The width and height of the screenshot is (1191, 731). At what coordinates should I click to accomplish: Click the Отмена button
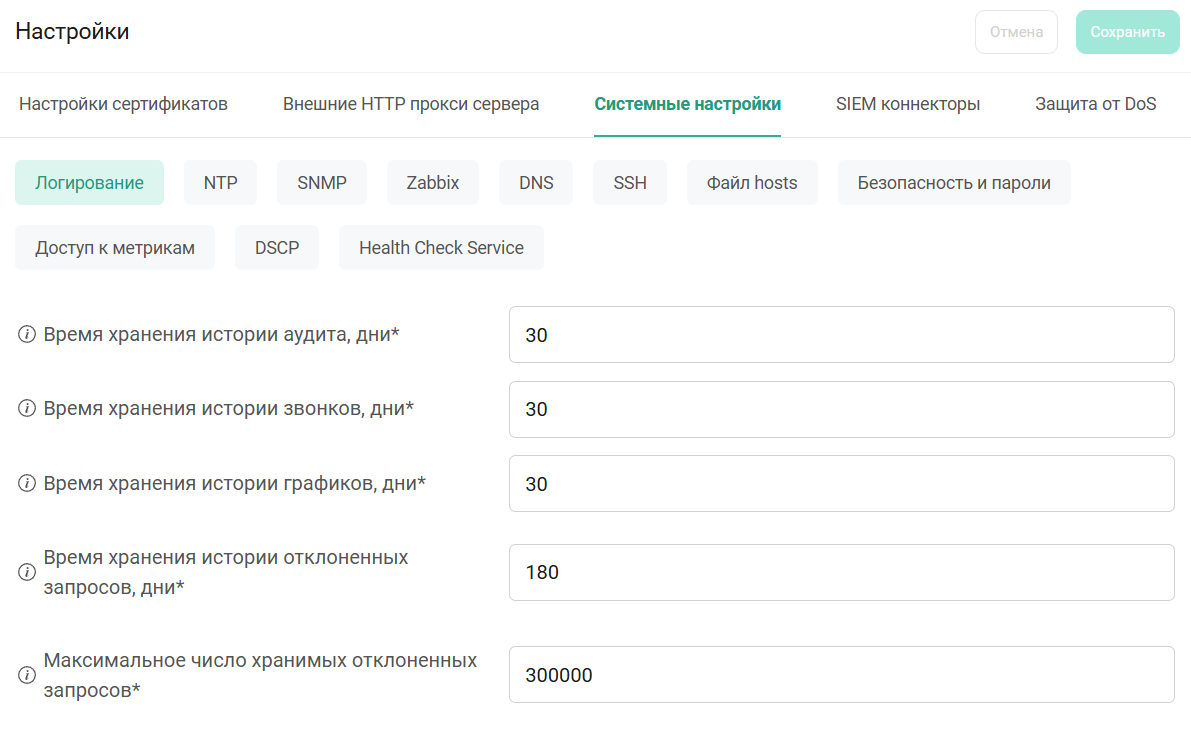(1016, 32)
